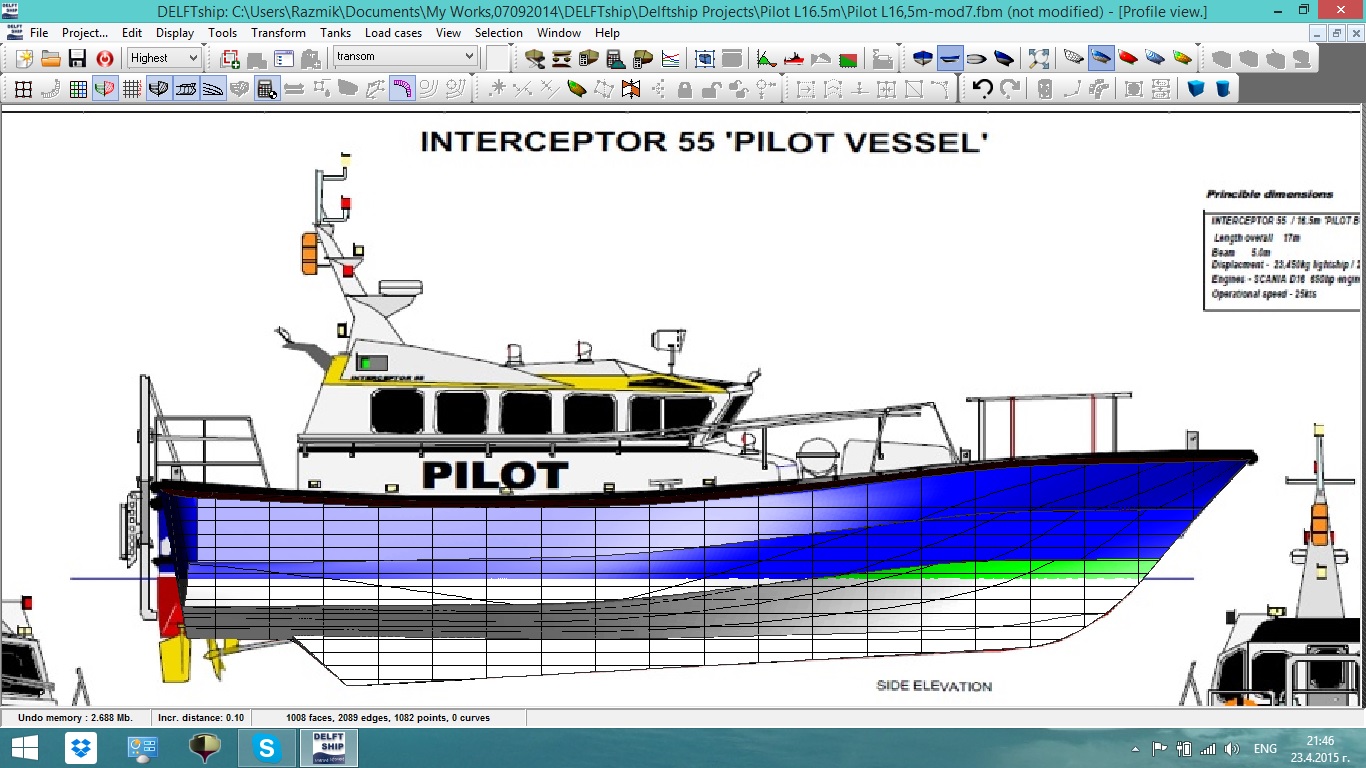Viewport: 1366px width, 768px height.
Task: Switch to the body plan view icon
Action: tap(922, 58)
